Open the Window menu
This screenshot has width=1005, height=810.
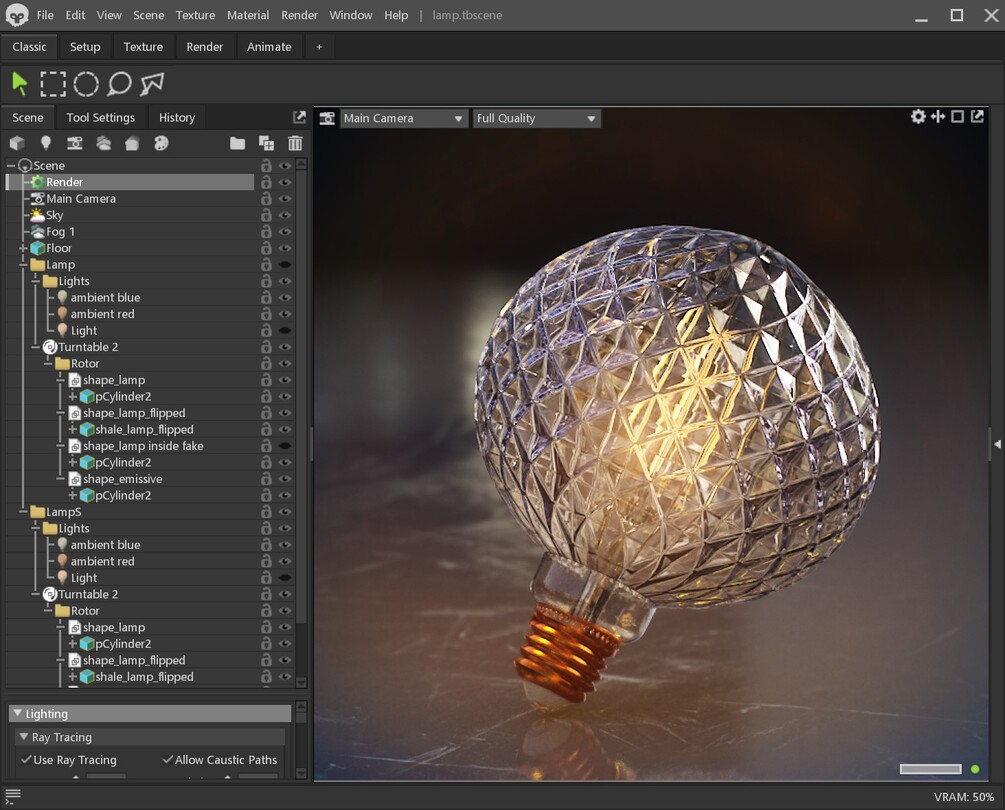click(351, 15)
